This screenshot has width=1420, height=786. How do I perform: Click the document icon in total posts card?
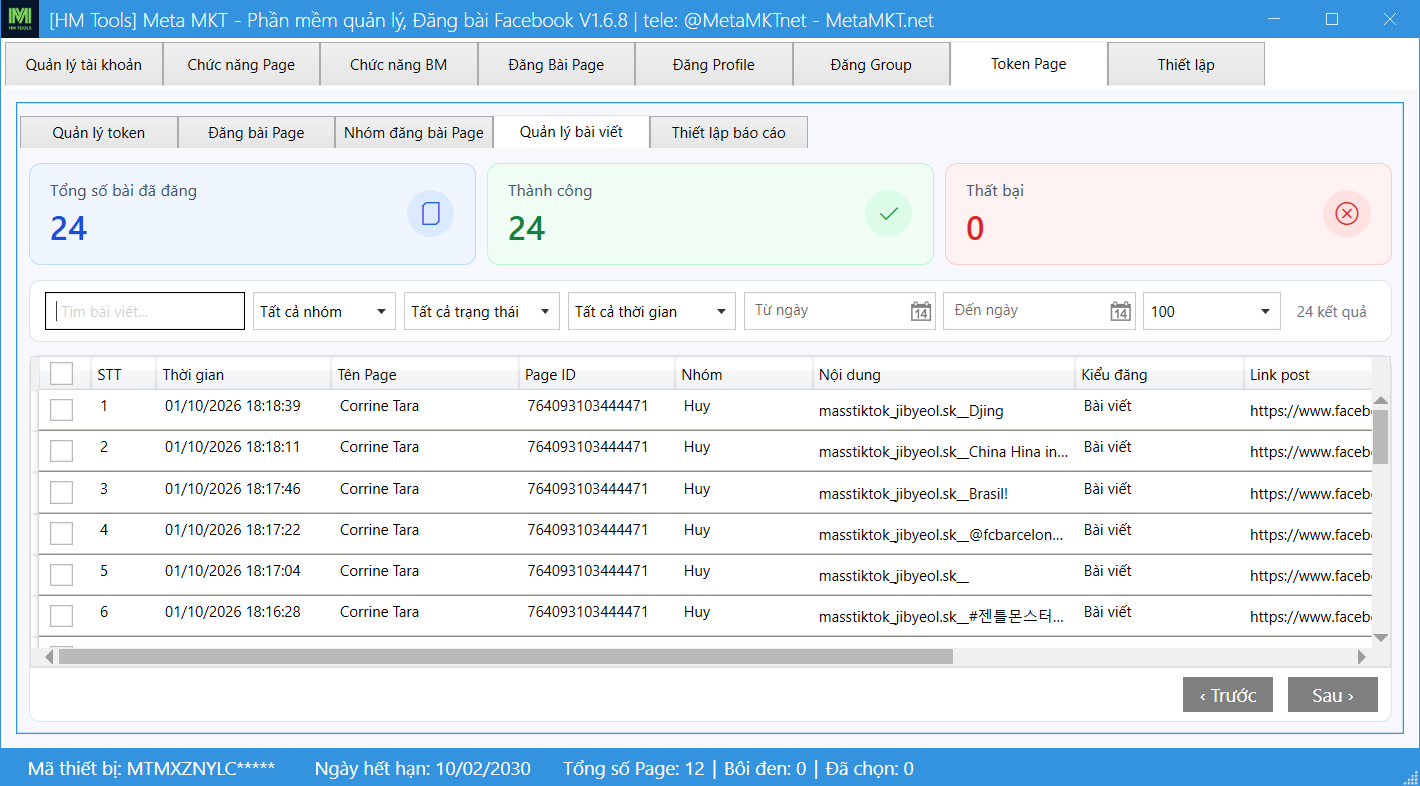pyautogui.click(x=431, y=214)
